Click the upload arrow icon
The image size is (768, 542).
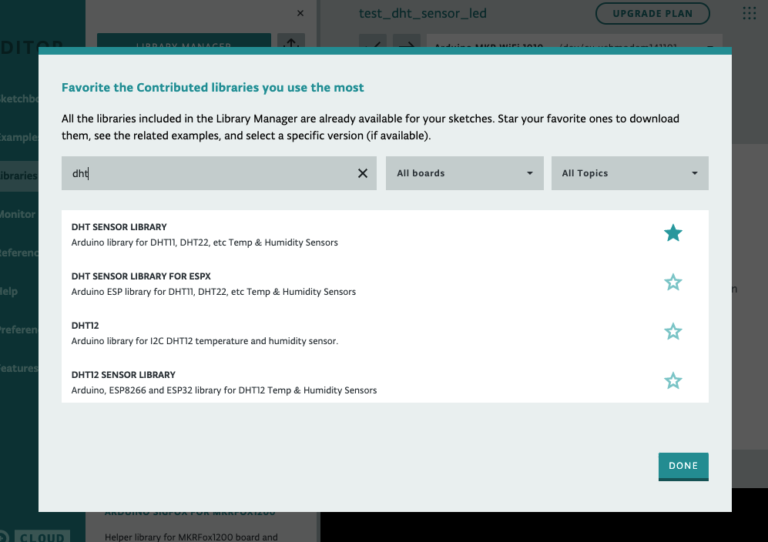(406, 44)
